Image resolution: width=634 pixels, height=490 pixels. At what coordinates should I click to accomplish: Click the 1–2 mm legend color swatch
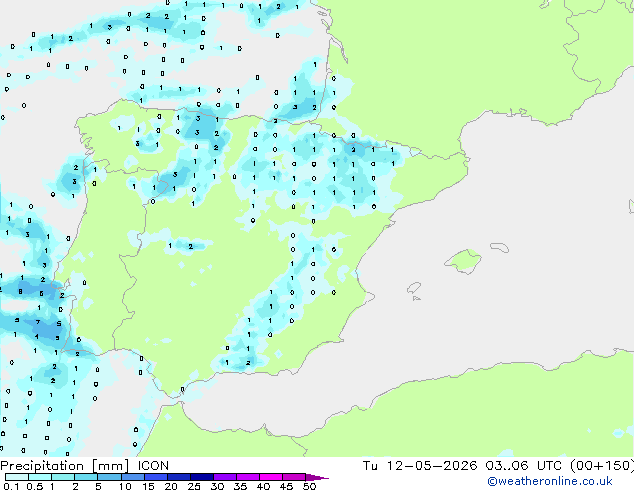(63, 477)
